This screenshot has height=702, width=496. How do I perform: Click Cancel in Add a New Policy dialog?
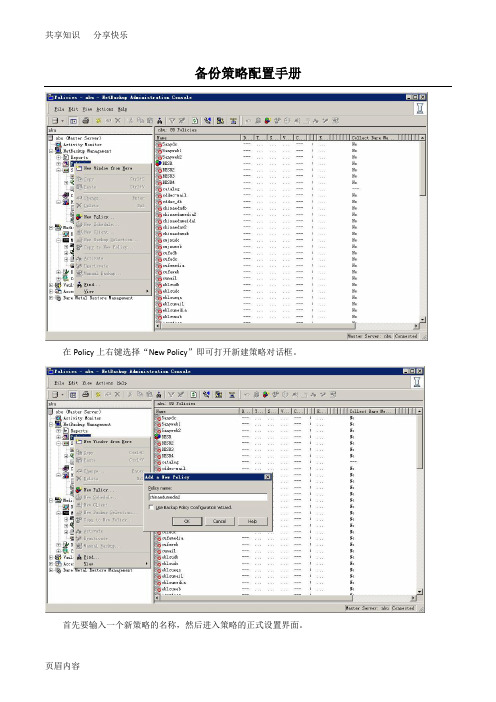(219, 521)
